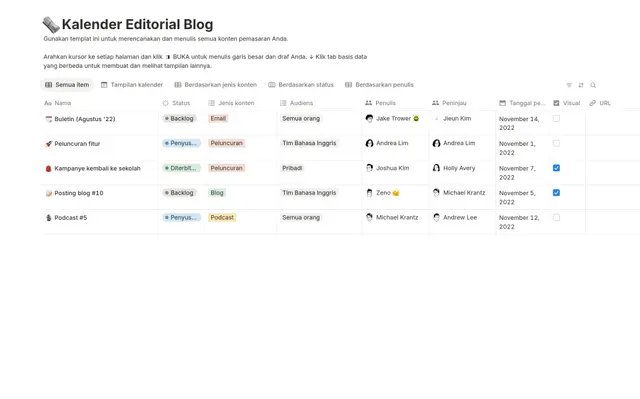
Task: Click Michael Krantz's avatar in Peninjau column
Action: coord(436,193)
